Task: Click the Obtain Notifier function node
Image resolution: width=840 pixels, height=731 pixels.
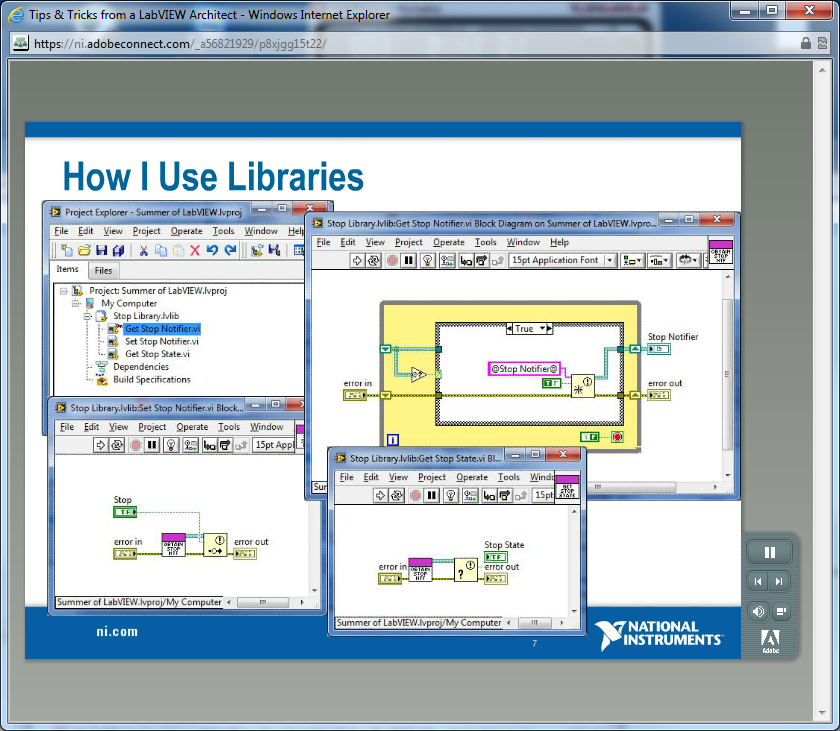Action: tap(583, 386)
